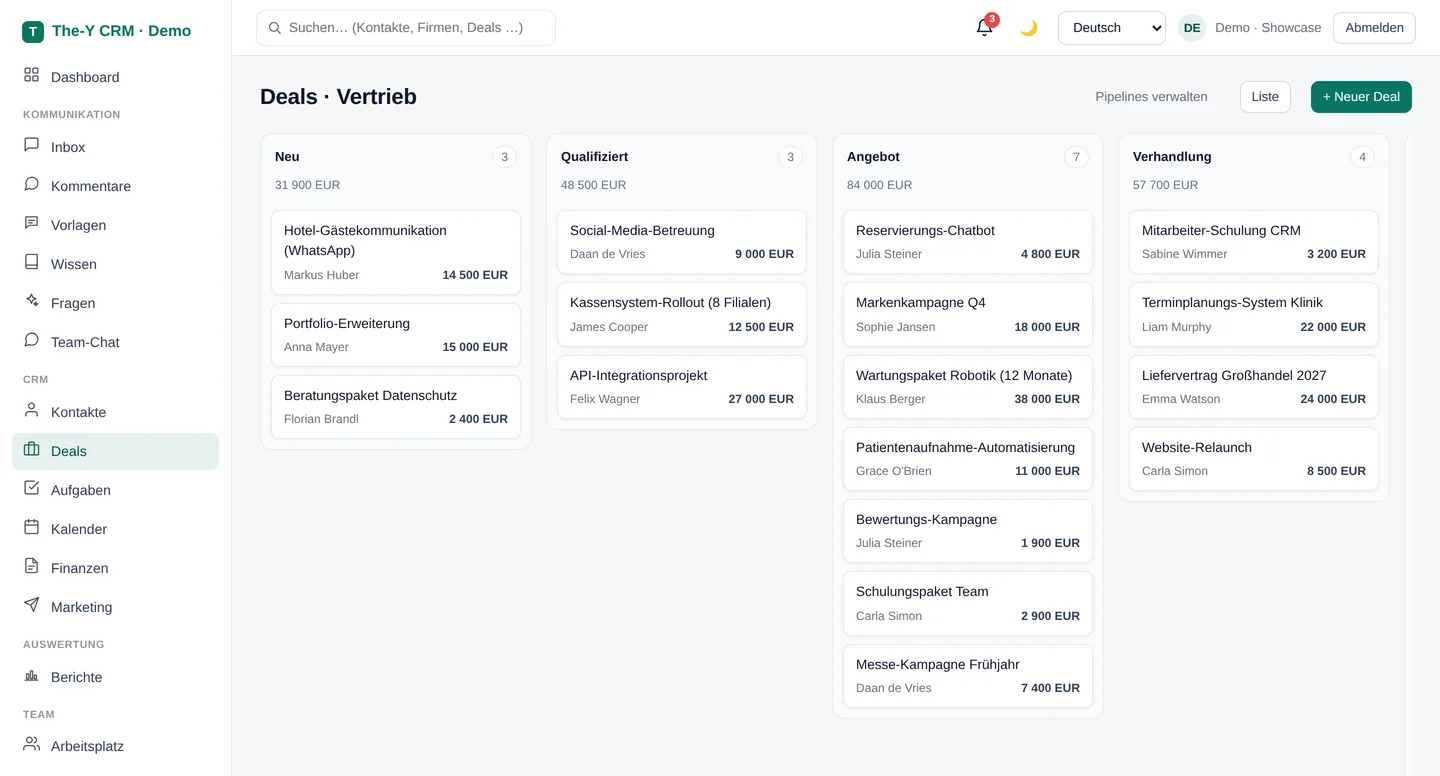Open the Social-Media-Betreuung deal card
Screen dimensions: 1440x776
[682, 242]
